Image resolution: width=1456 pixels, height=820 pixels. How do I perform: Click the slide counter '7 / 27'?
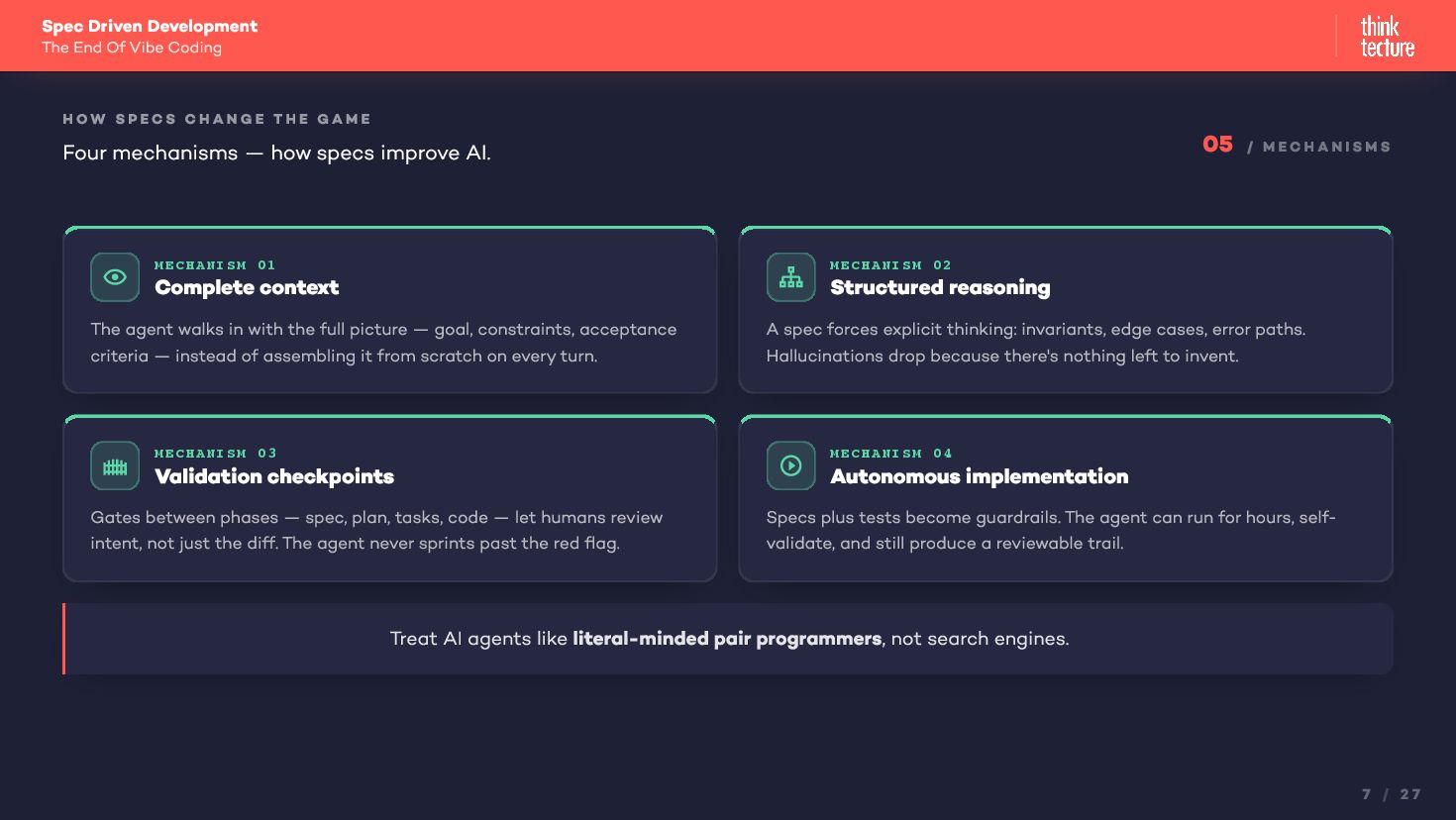[x=1391, y=794]
